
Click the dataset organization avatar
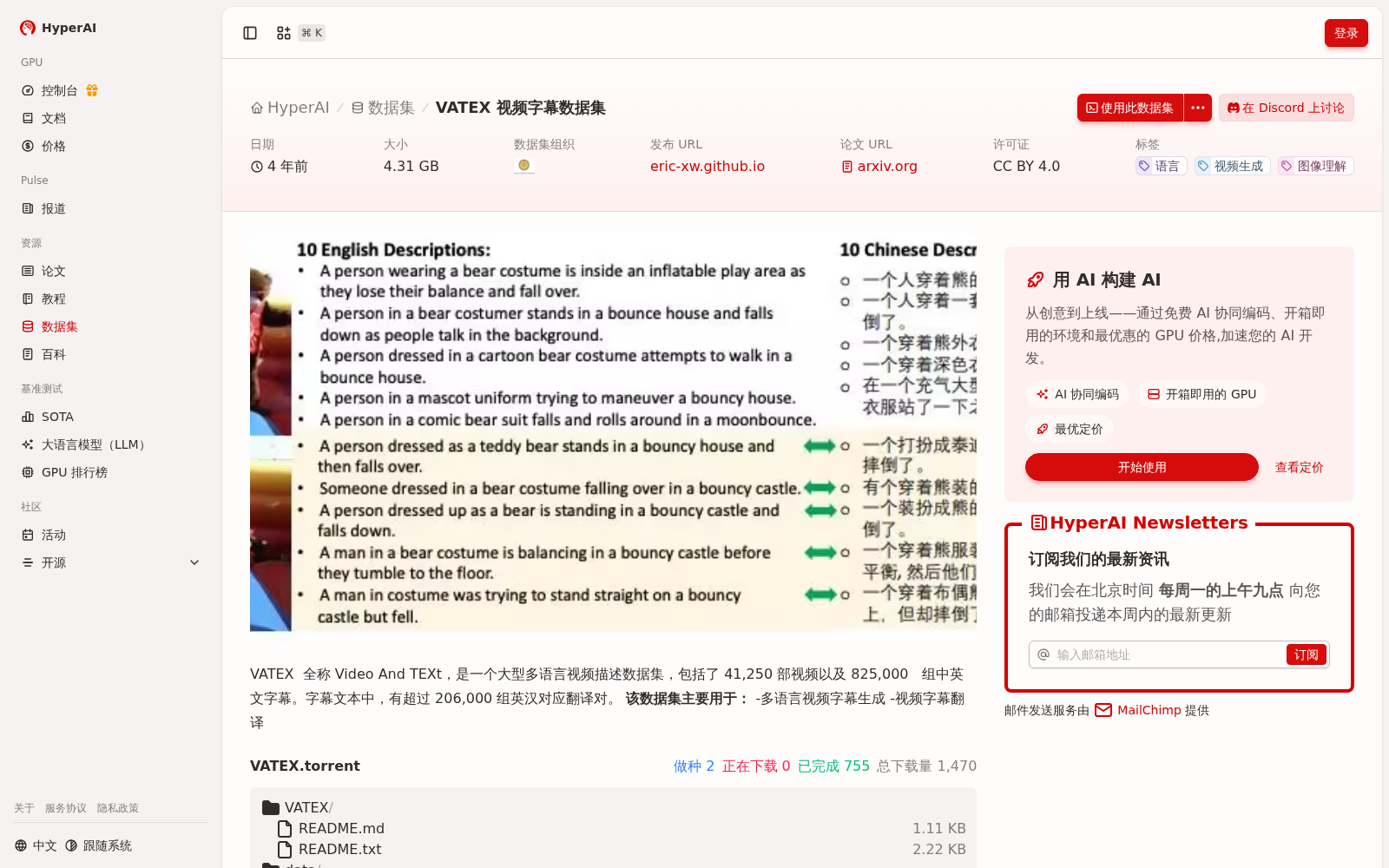[x=523, y=165]
